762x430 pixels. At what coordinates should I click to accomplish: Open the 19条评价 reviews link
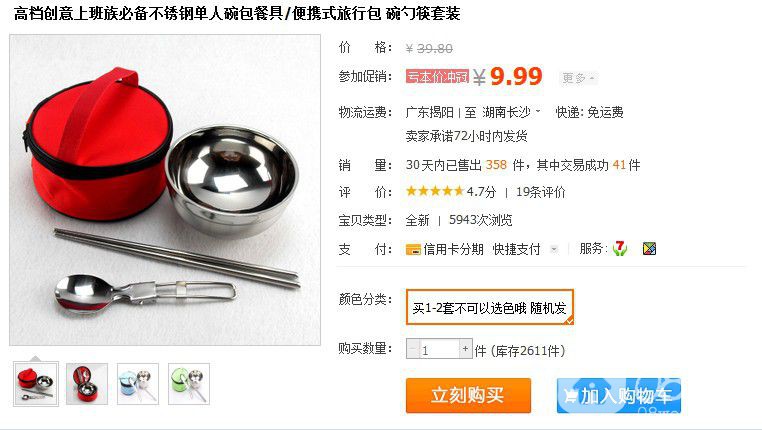(x=540, y=192)
